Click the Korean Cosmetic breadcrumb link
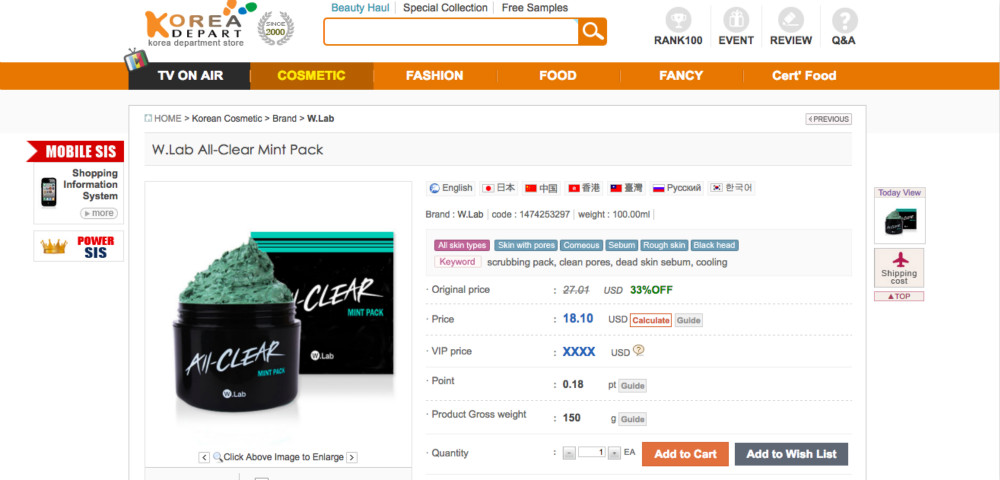The height and width of the screenshot is (480, 1000). [x=226, y=119]
